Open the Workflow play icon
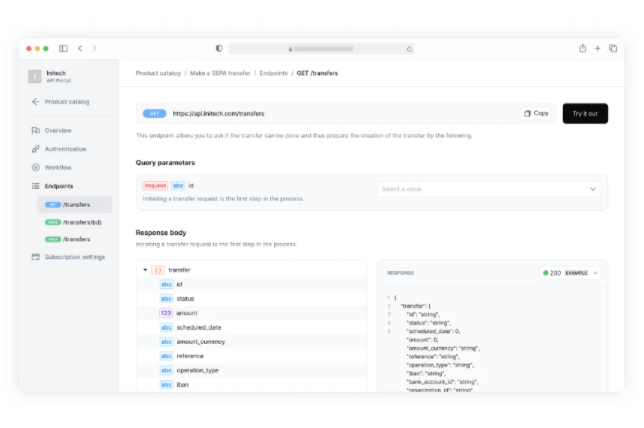Image resolution: width=644 pixels, height=428 pixels. (x=36, y=167)
